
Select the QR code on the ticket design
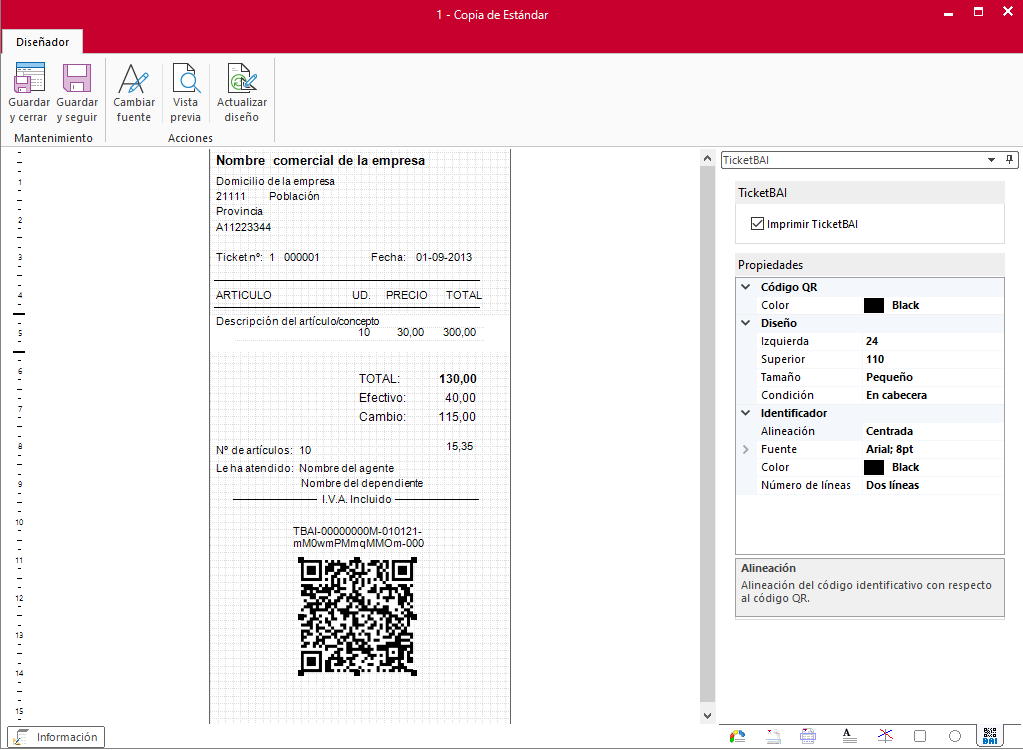point(358,616)
